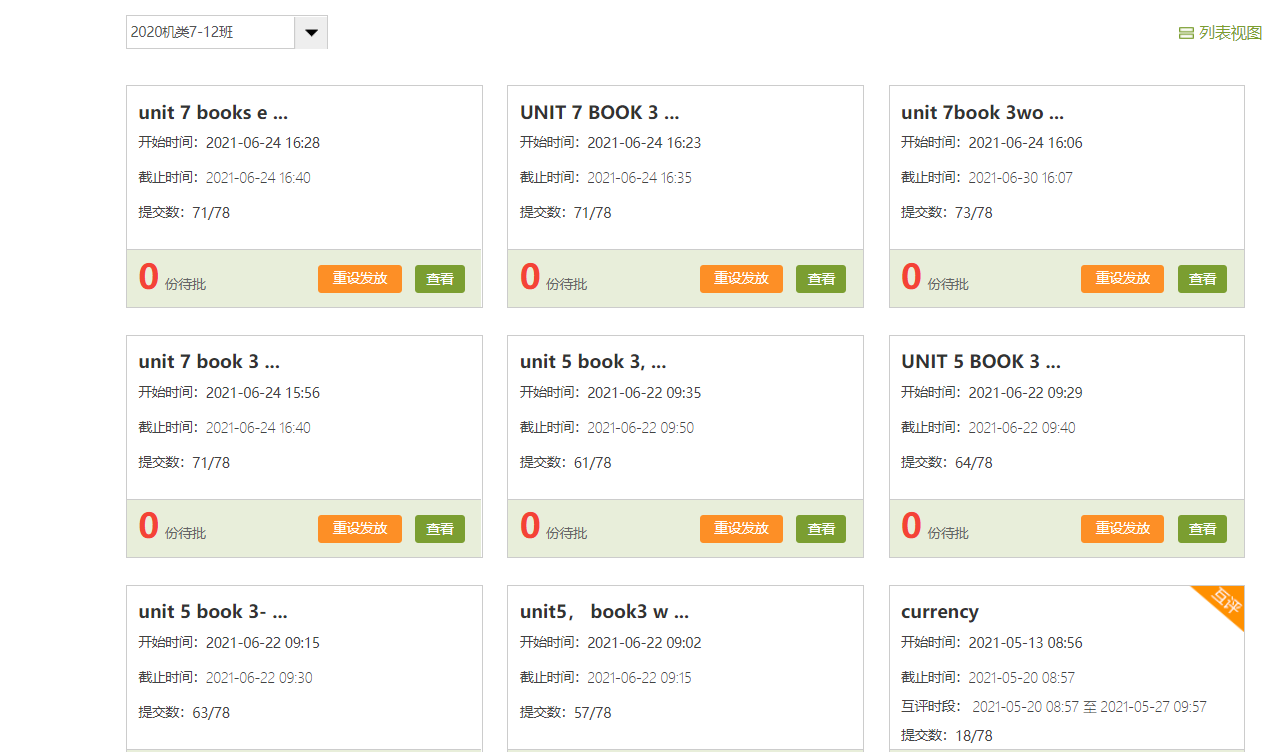Switch to 列表视图 list view
Screen dimensions: 1267x752
point(1230,33)
